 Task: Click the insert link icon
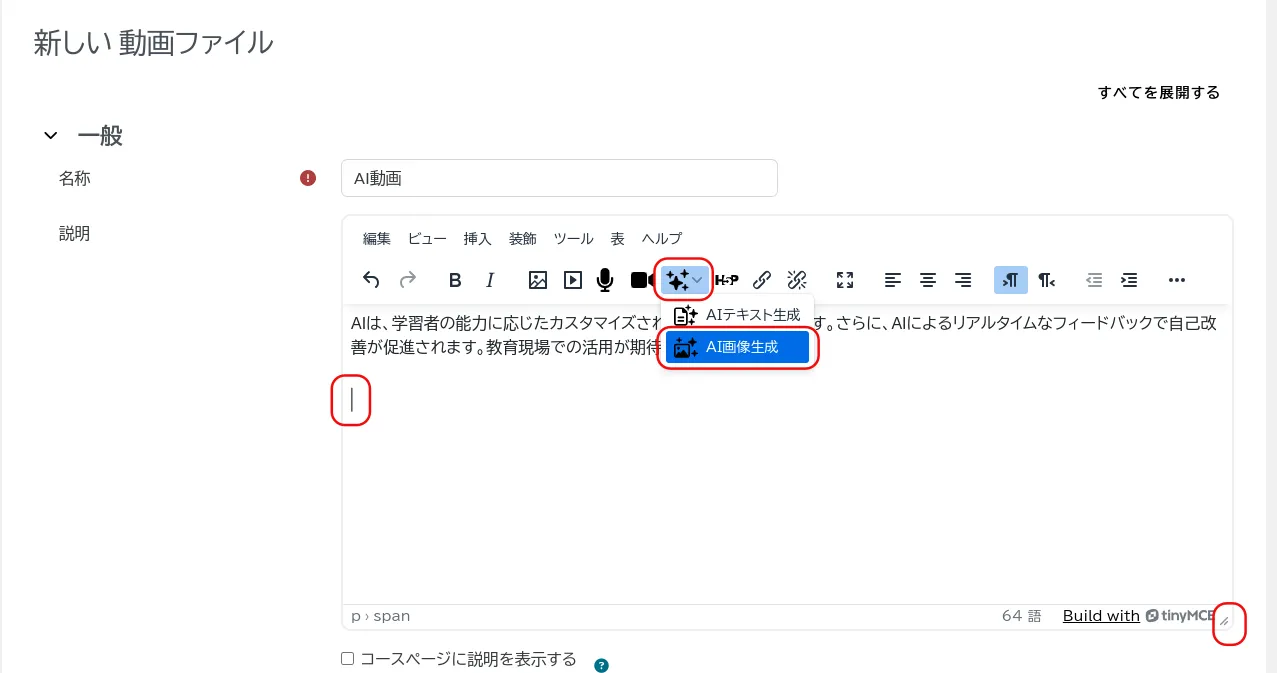click(x=762, y=280)
